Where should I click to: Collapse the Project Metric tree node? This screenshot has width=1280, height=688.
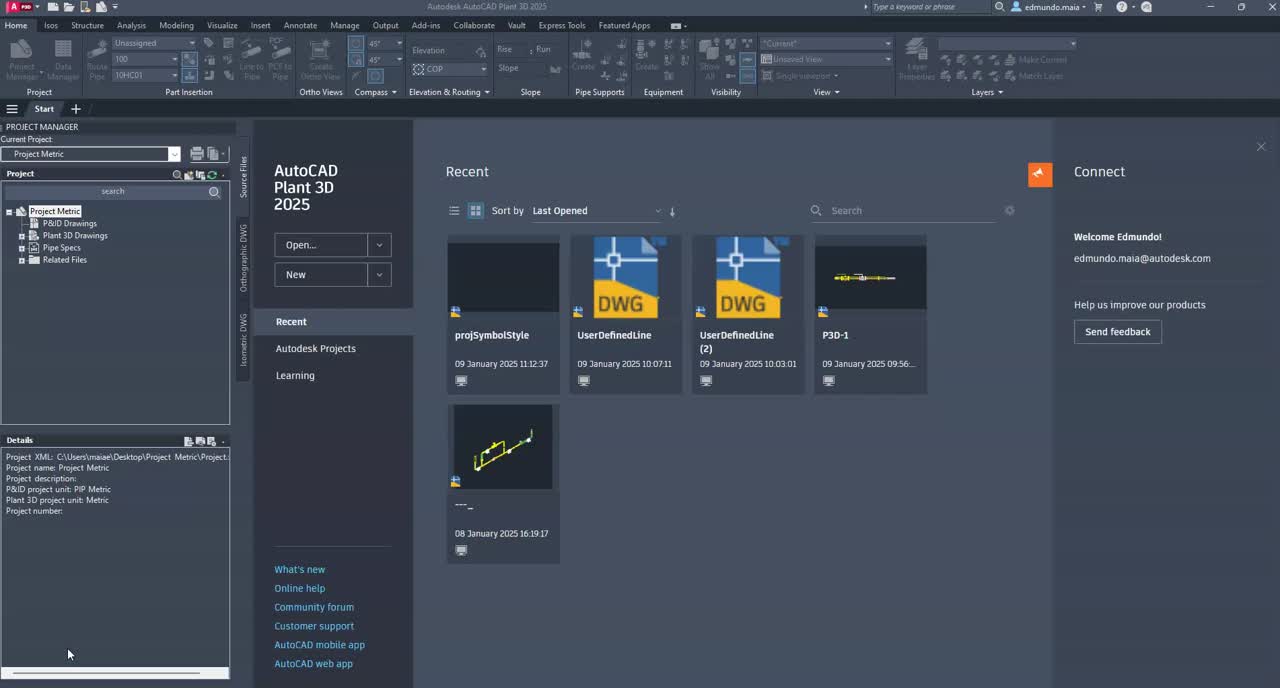coord(9,212)
